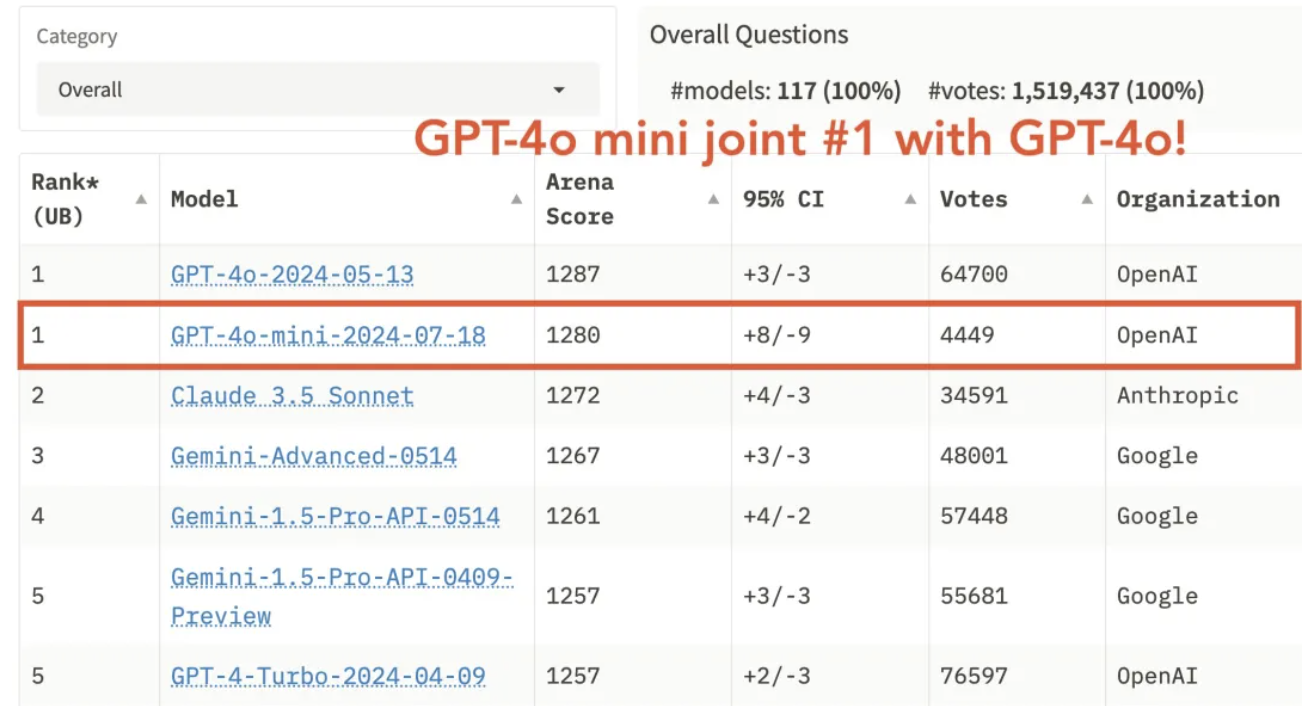
Task: Click the Rank* (UB) header text
Action: click(x=66, y=199)
